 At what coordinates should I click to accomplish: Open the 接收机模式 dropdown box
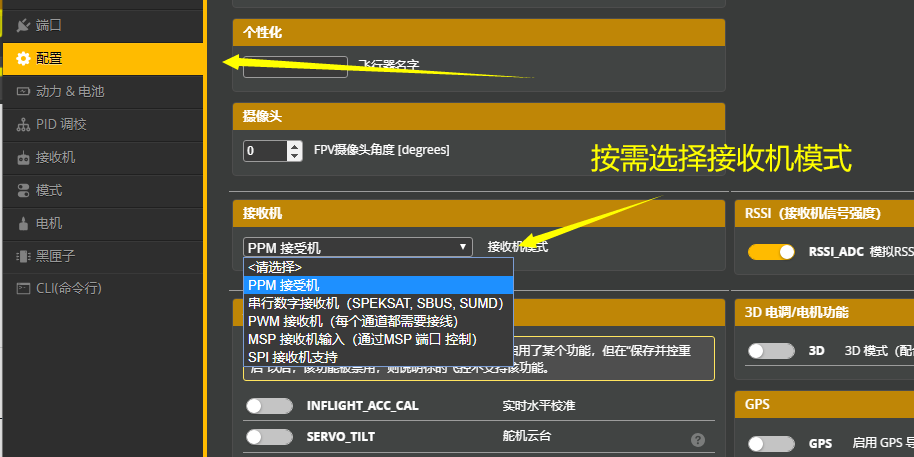358,247
